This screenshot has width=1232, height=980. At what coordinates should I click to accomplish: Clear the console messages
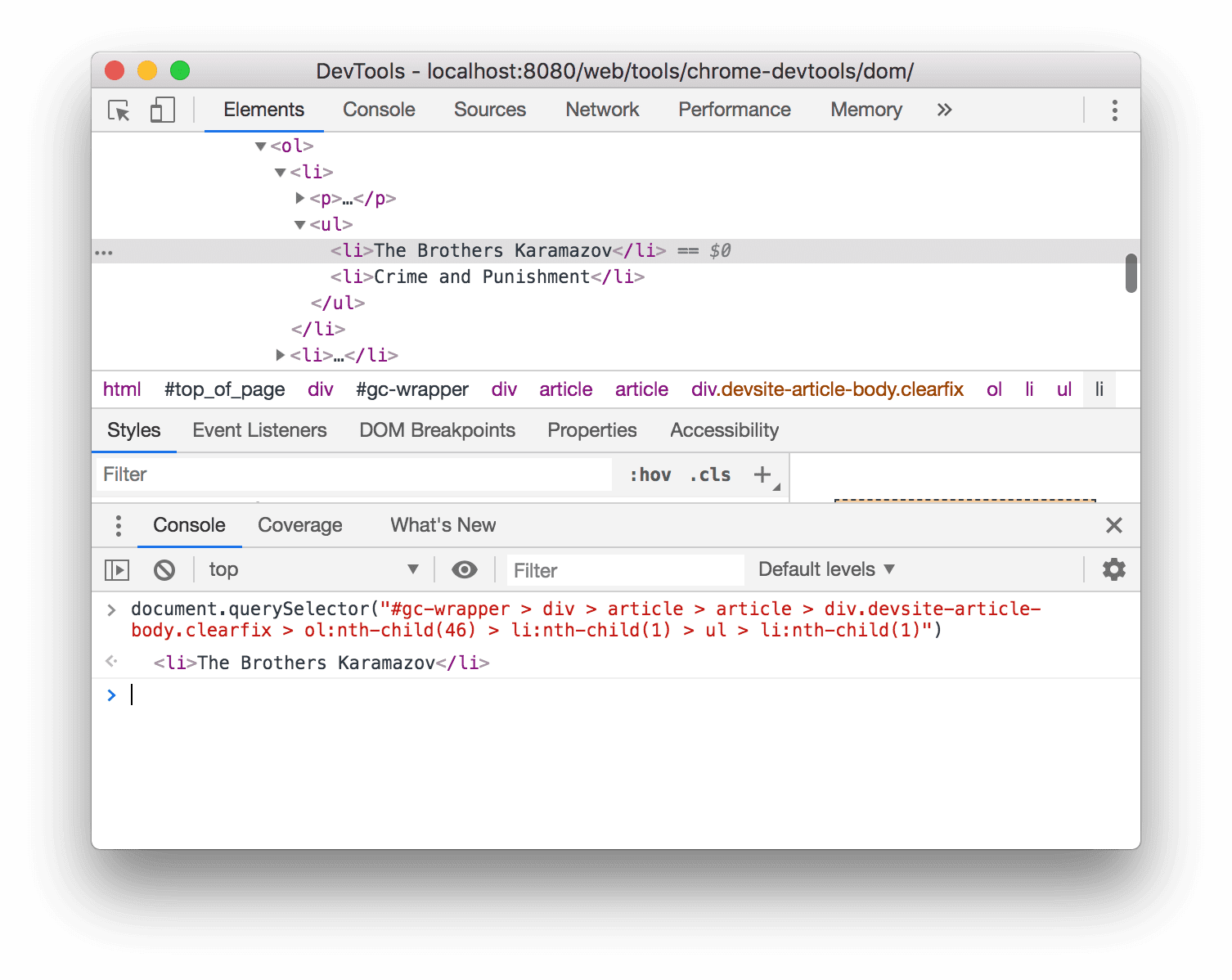click(165, 569)
